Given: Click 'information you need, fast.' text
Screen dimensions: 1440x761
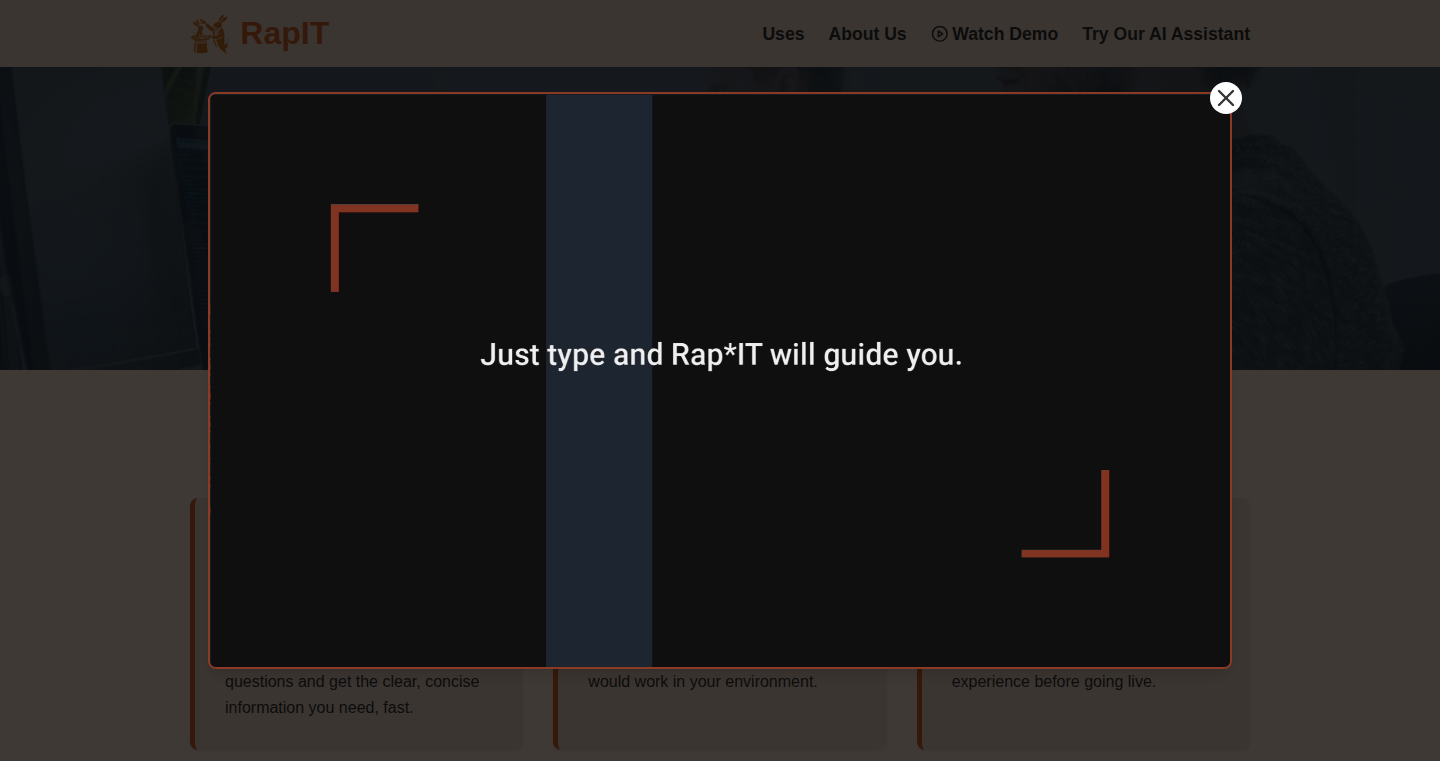Looking at the screenshot, I should click(x=319, y=707).
